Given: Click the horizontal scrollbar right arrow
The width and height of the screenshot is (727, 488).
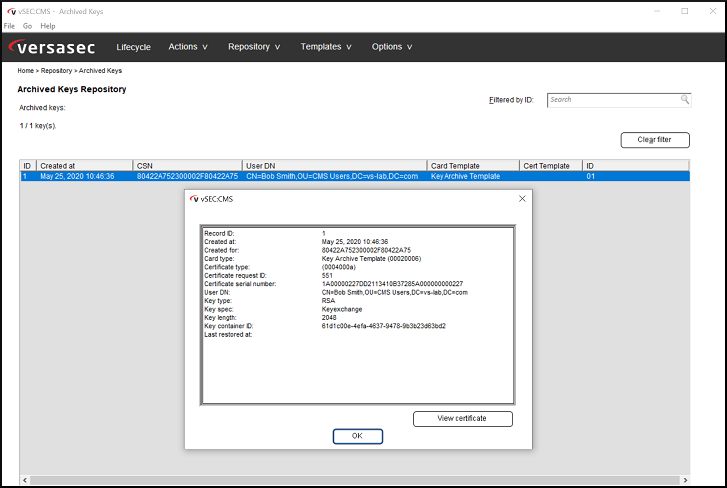Looking at the screenshot, I should pos(685,480).
